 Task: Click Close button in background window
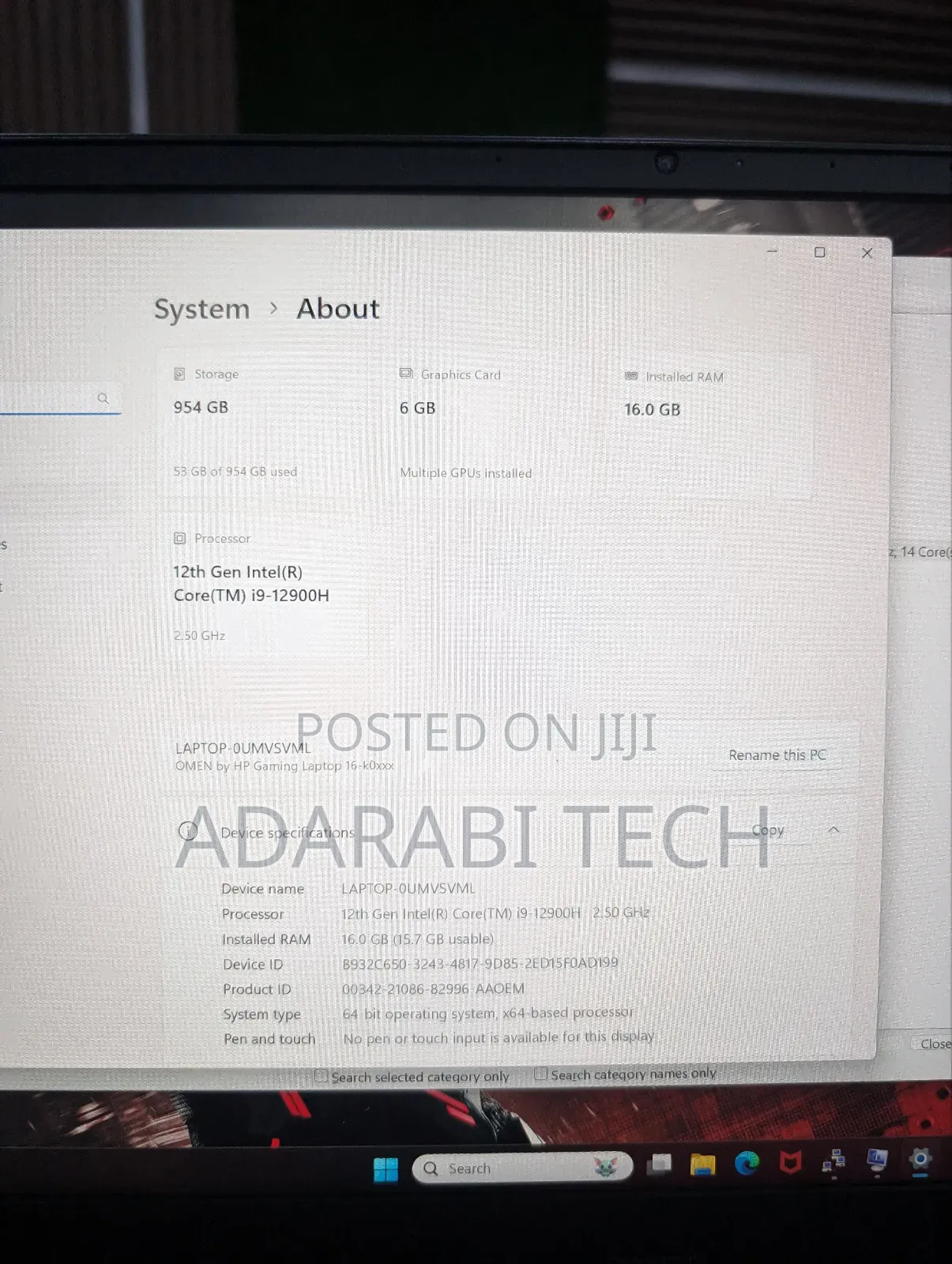tap(934, 1044)
